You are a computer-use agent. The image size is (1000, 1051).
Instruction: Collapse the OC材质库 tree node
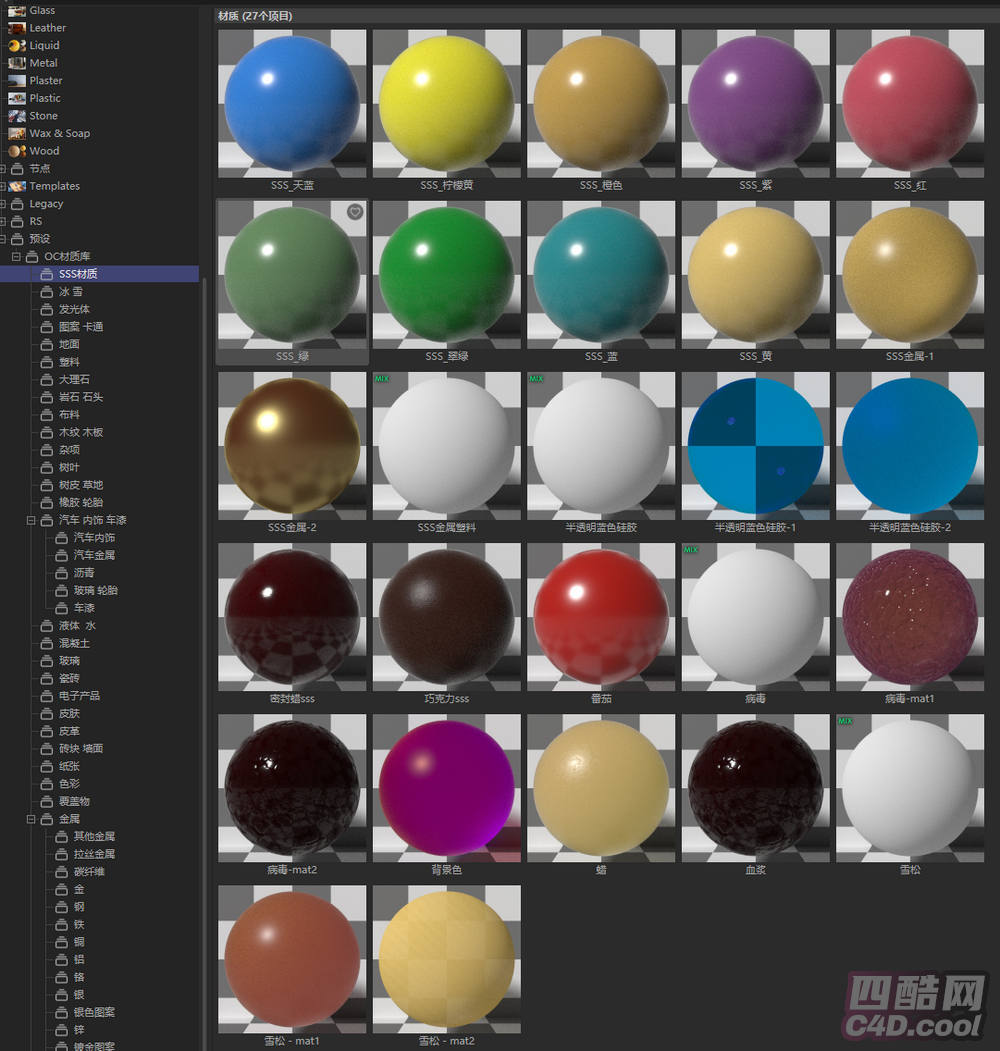point(17,257)
